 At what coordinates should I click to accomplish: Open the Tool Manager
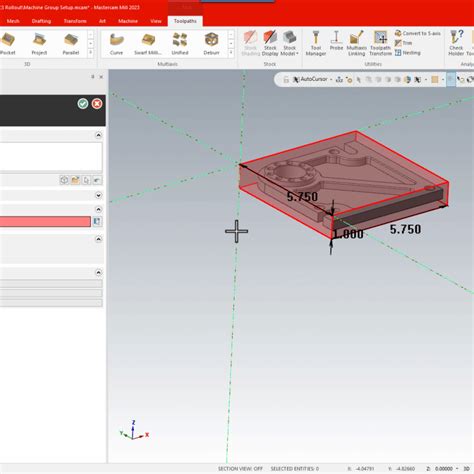click(316, 43)
